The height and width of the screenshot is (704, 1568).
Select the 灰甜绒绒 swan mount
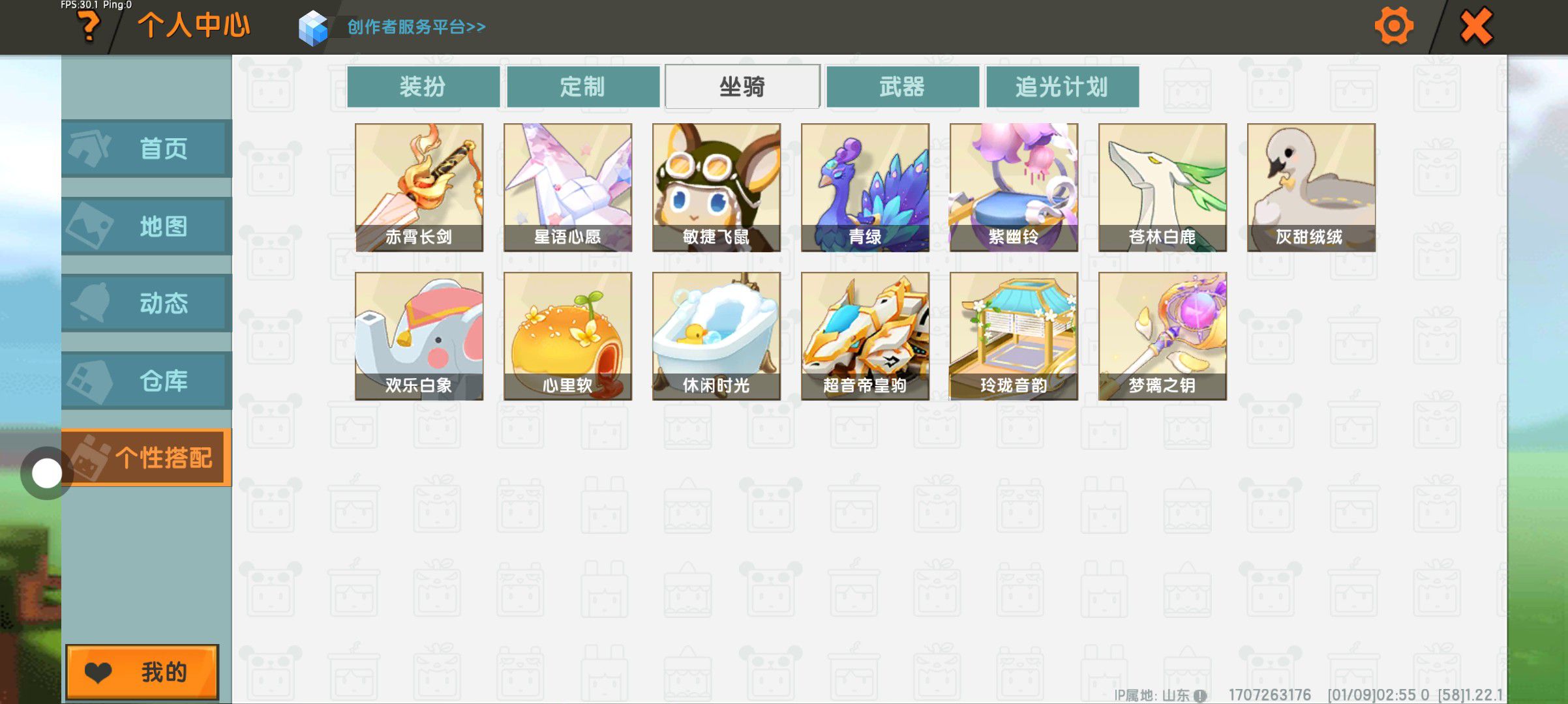tap(1311, 188)
